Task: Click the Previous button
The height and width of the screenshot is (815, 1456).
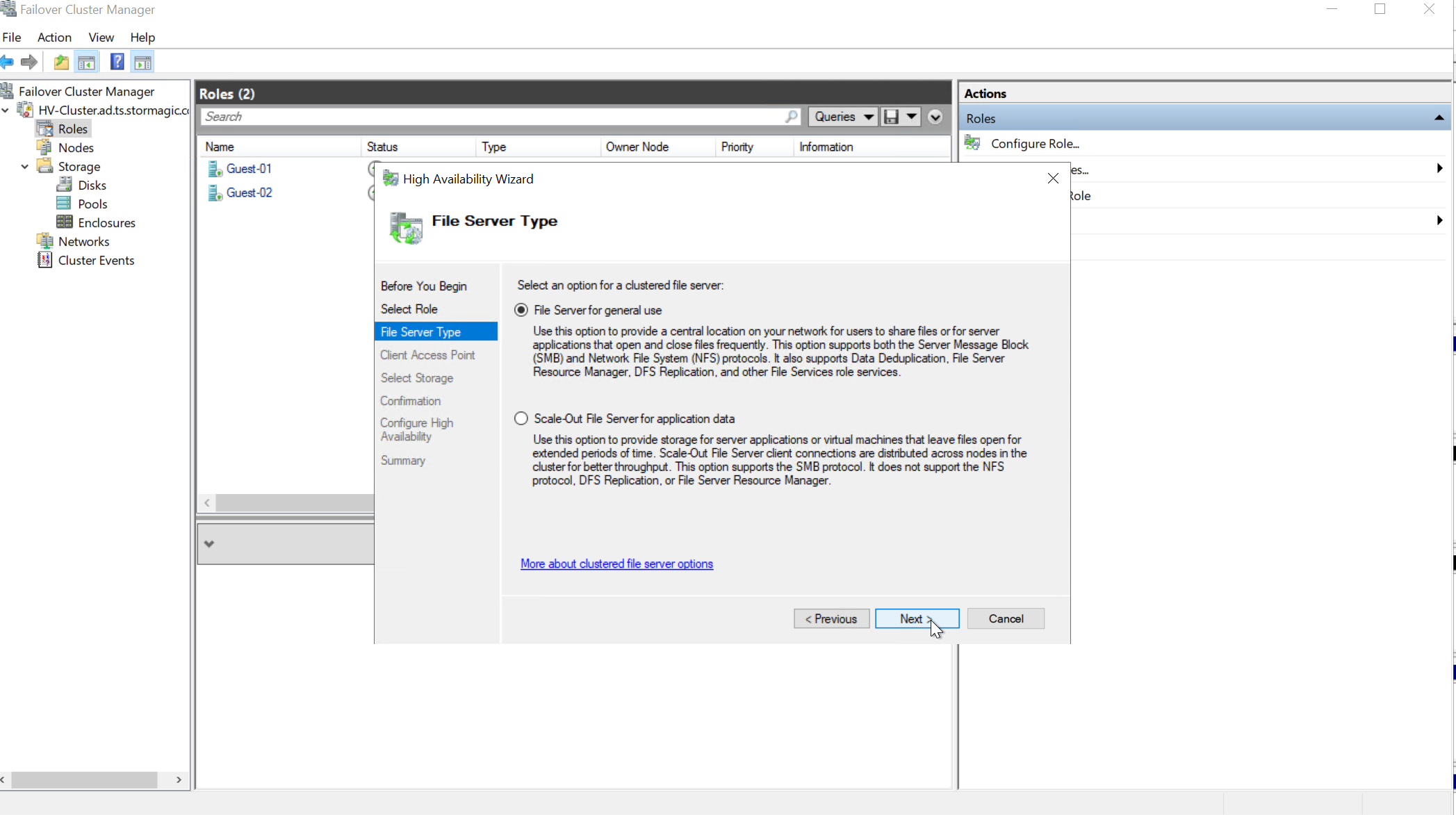Action: [831, 618]
